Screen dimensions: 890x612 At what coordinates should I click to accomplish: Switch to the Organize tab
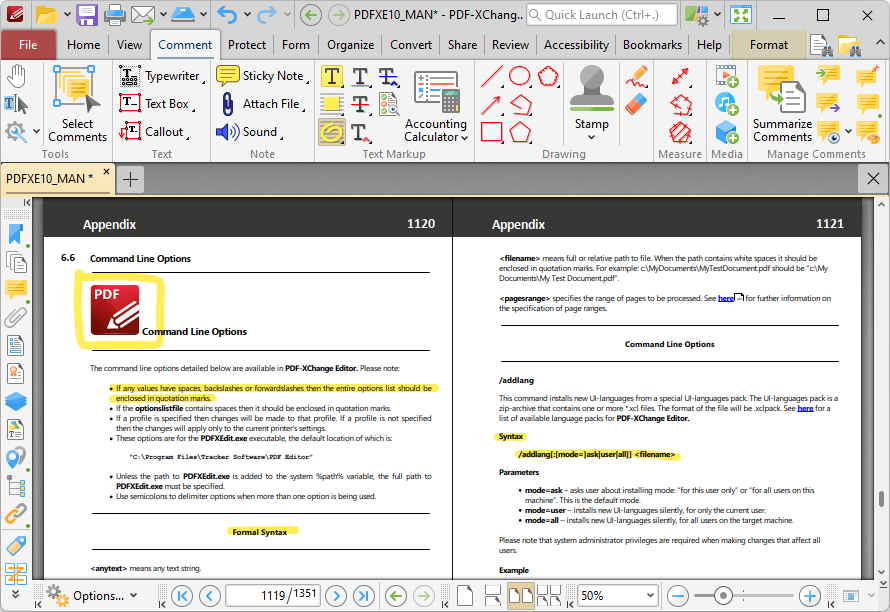(x=350, y=45)
